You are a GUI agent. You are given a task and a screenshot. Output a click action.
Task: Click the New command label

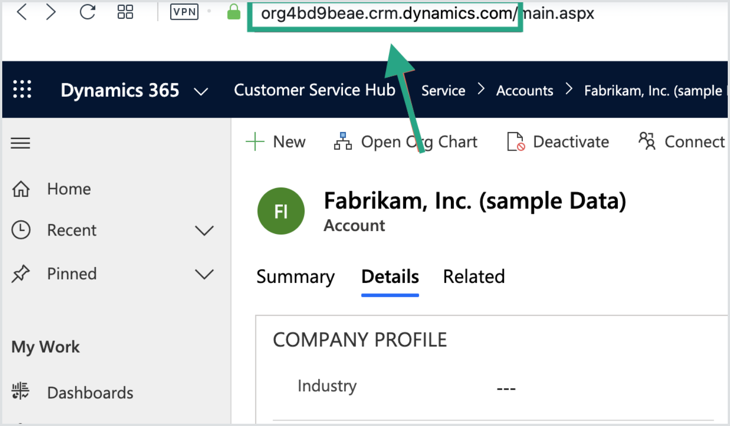[289, 142]
